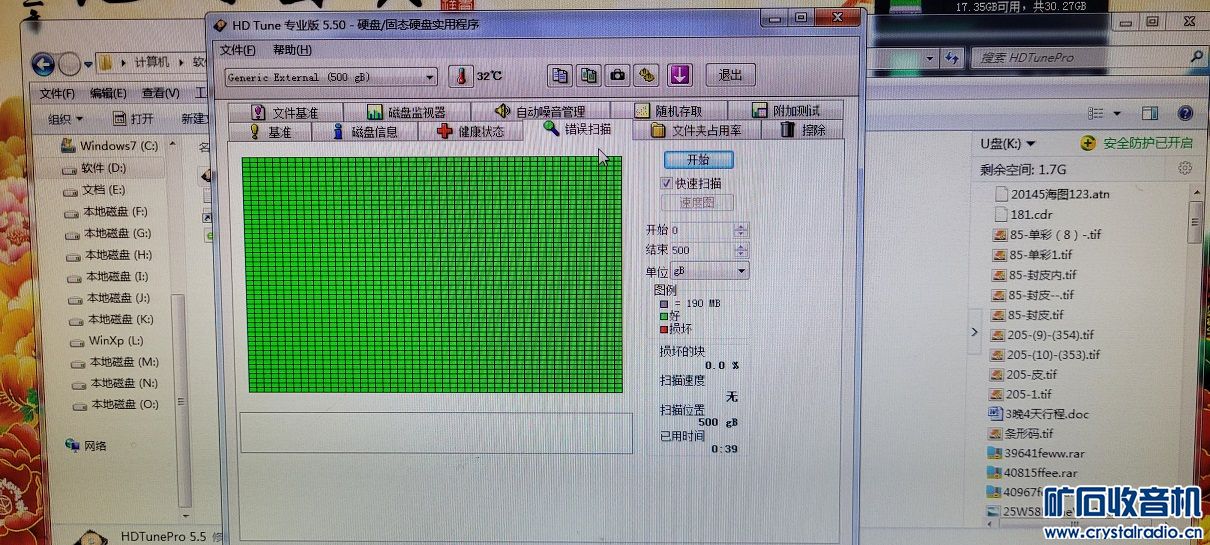This screenshot has width=1210, height=545.
Task: Open the 组织 dropdown in Explorer
Action: pyautogui.click(x=67, y=118)
